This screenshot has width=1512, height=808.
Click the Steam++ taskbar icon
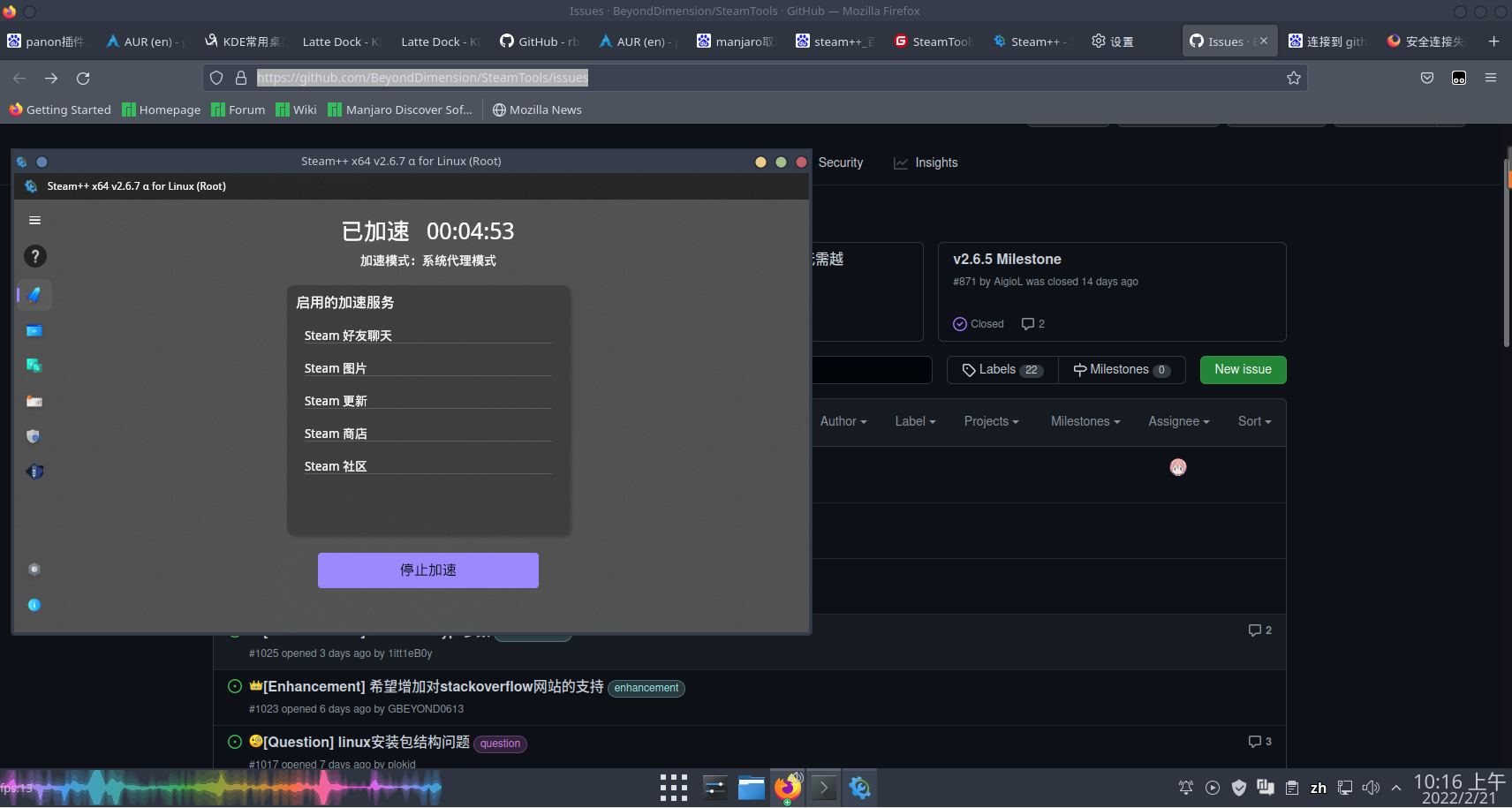point(859,788)
